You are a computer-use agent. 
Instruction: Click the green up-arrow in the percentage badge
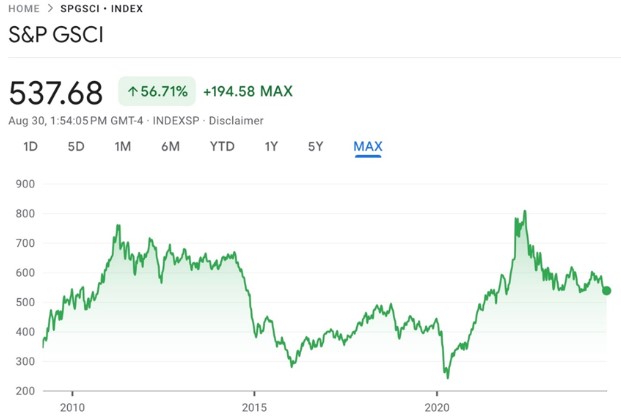pos(132,92)
